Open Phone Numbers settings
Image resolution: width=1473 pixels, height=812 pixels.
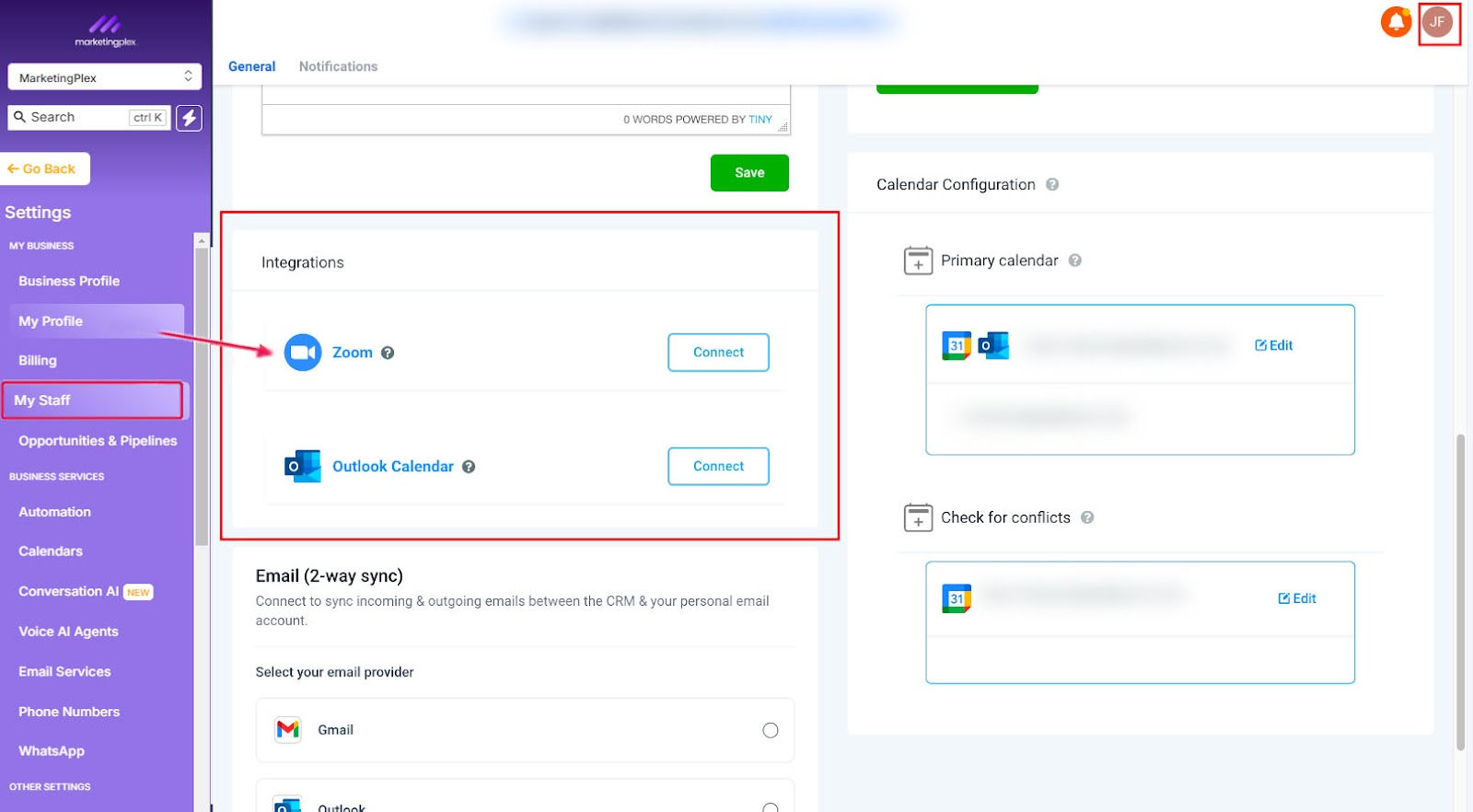pos(69,712)
